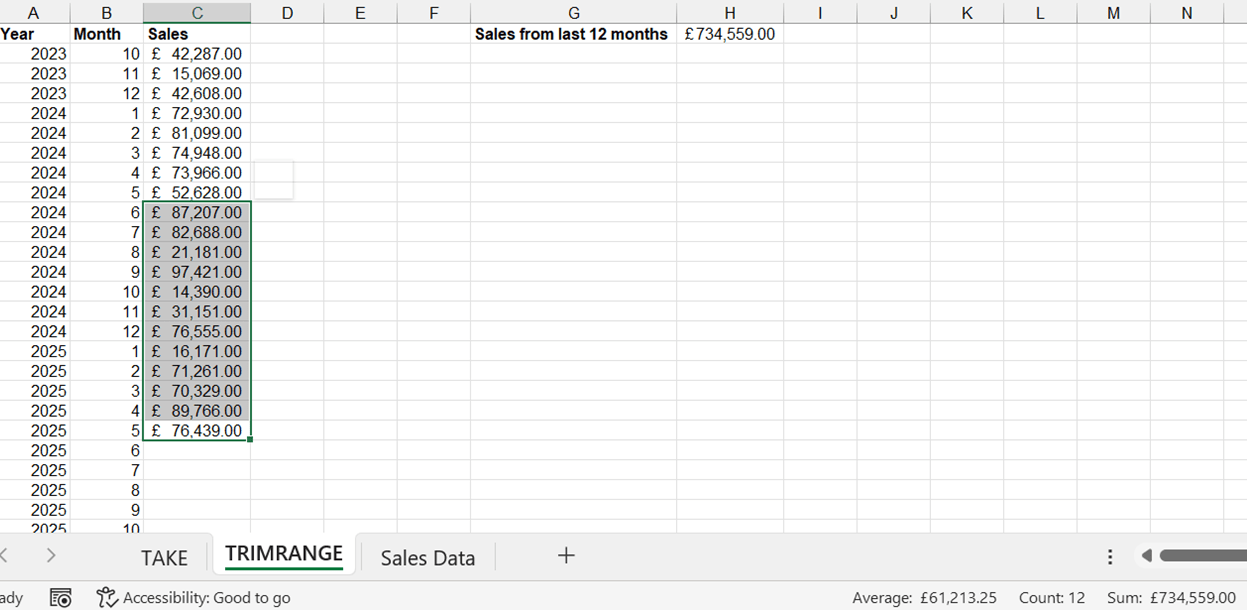Switch to the TAKE sheet tab
The width and height of the screenshot is (1247, 610).
(164, 557)
